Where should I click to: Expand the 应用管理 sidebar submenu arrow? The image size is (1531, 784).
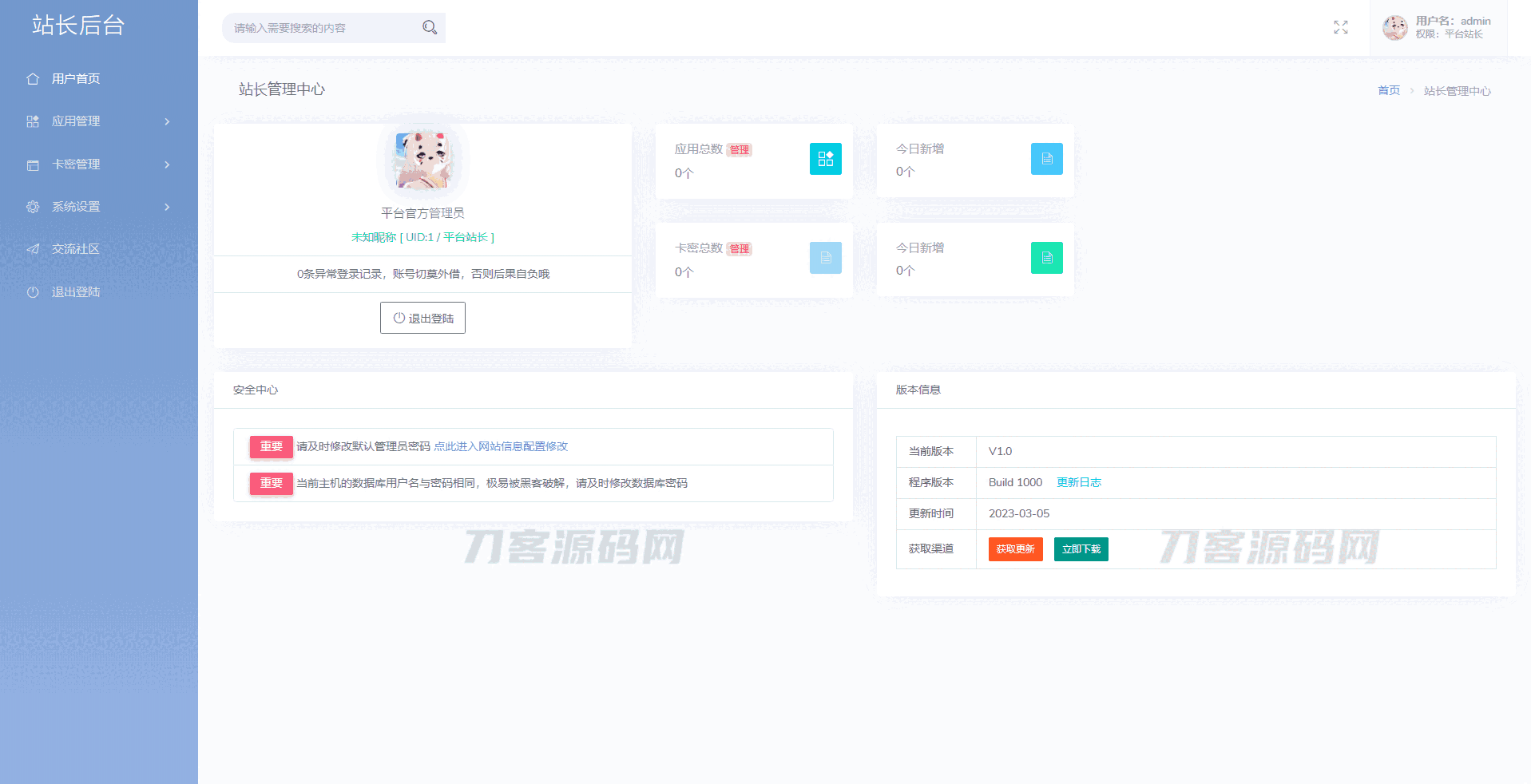[167, 121]
